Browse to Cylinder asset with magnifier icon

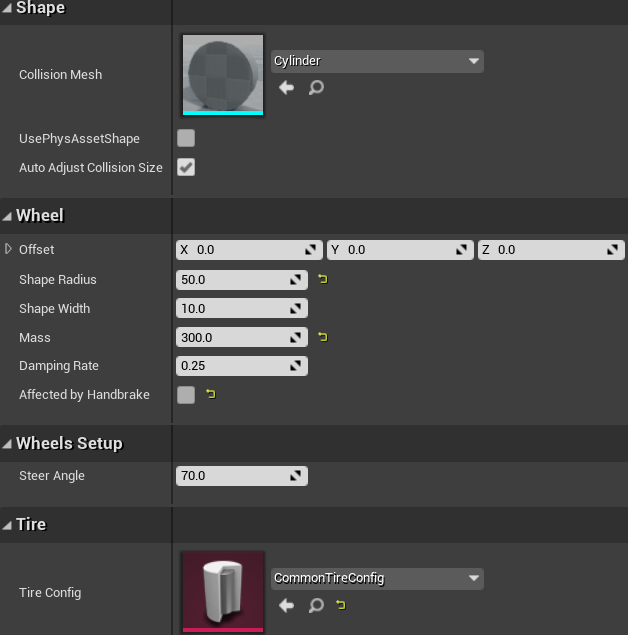(x=316, y=87)
